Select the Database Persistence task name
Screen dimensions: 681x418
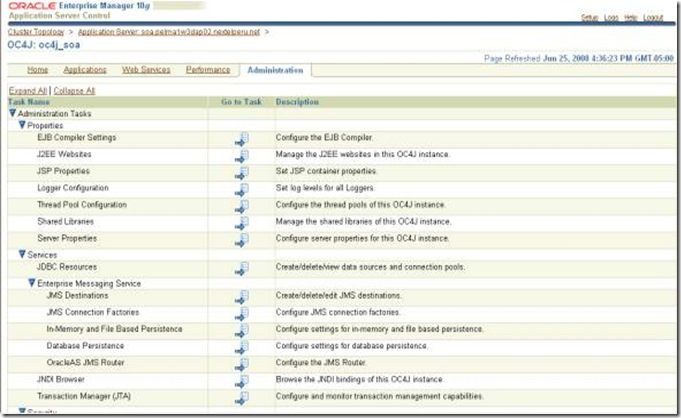pyautogui.click(x=86, y=346)
